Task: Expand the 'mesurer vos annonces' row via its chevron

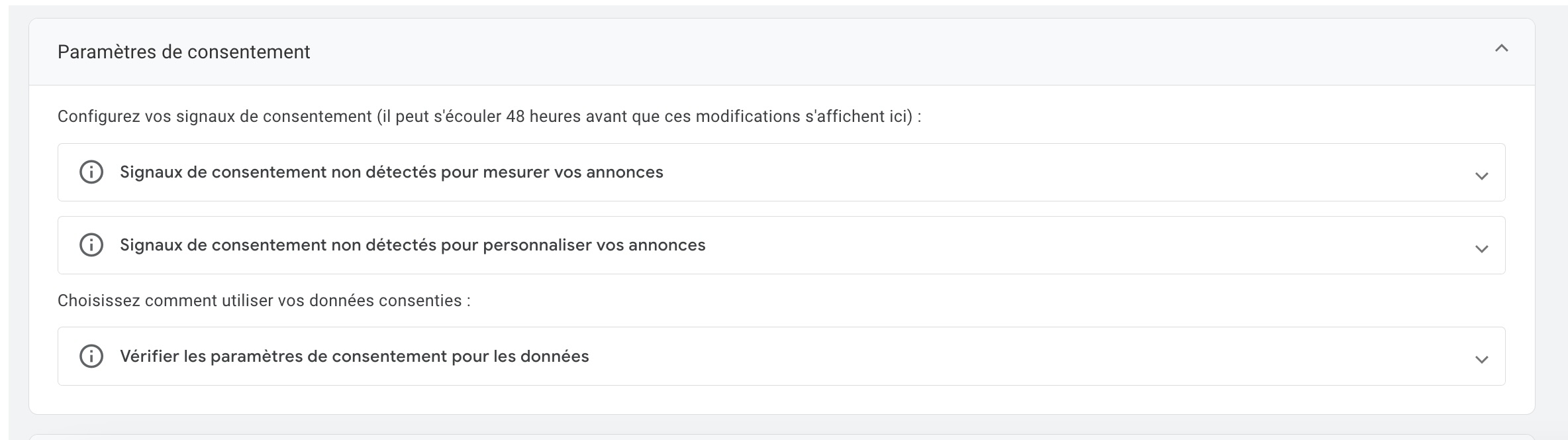Action: pyautogui.click(x=1482, y=176)
